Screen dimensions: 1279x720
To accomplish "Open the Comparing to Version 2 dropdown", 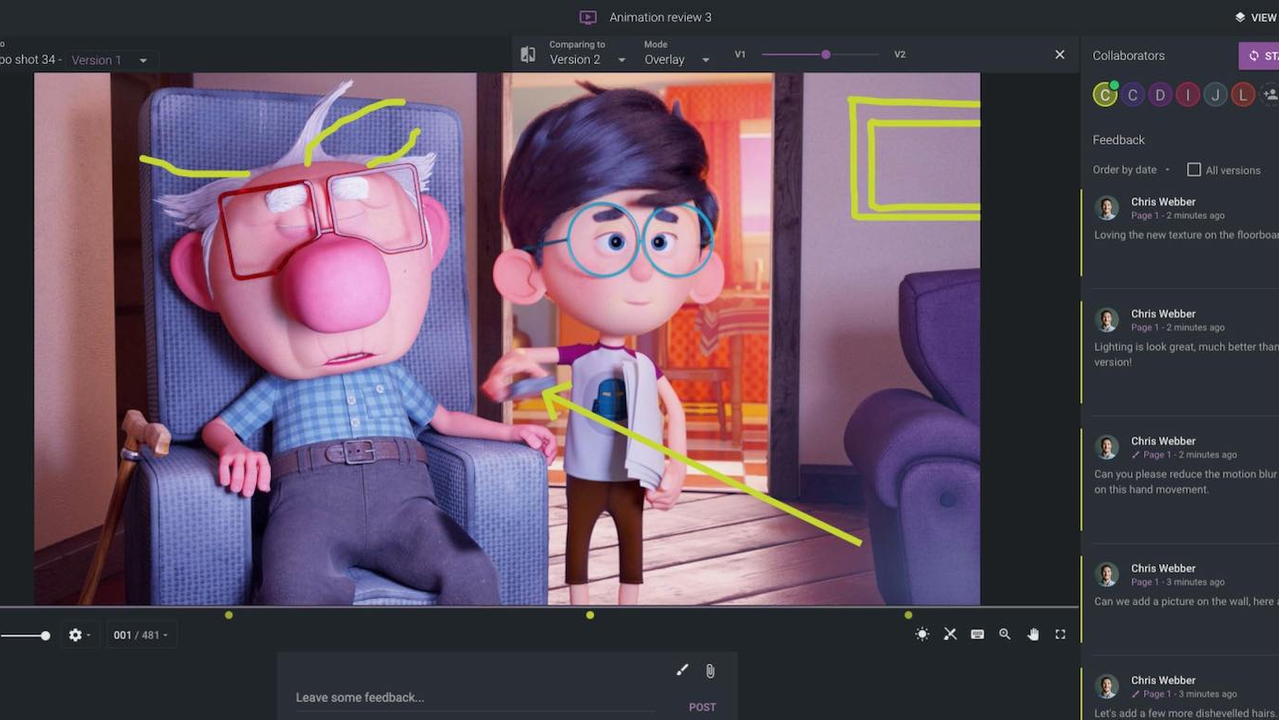I will click(x=587, y=59).
